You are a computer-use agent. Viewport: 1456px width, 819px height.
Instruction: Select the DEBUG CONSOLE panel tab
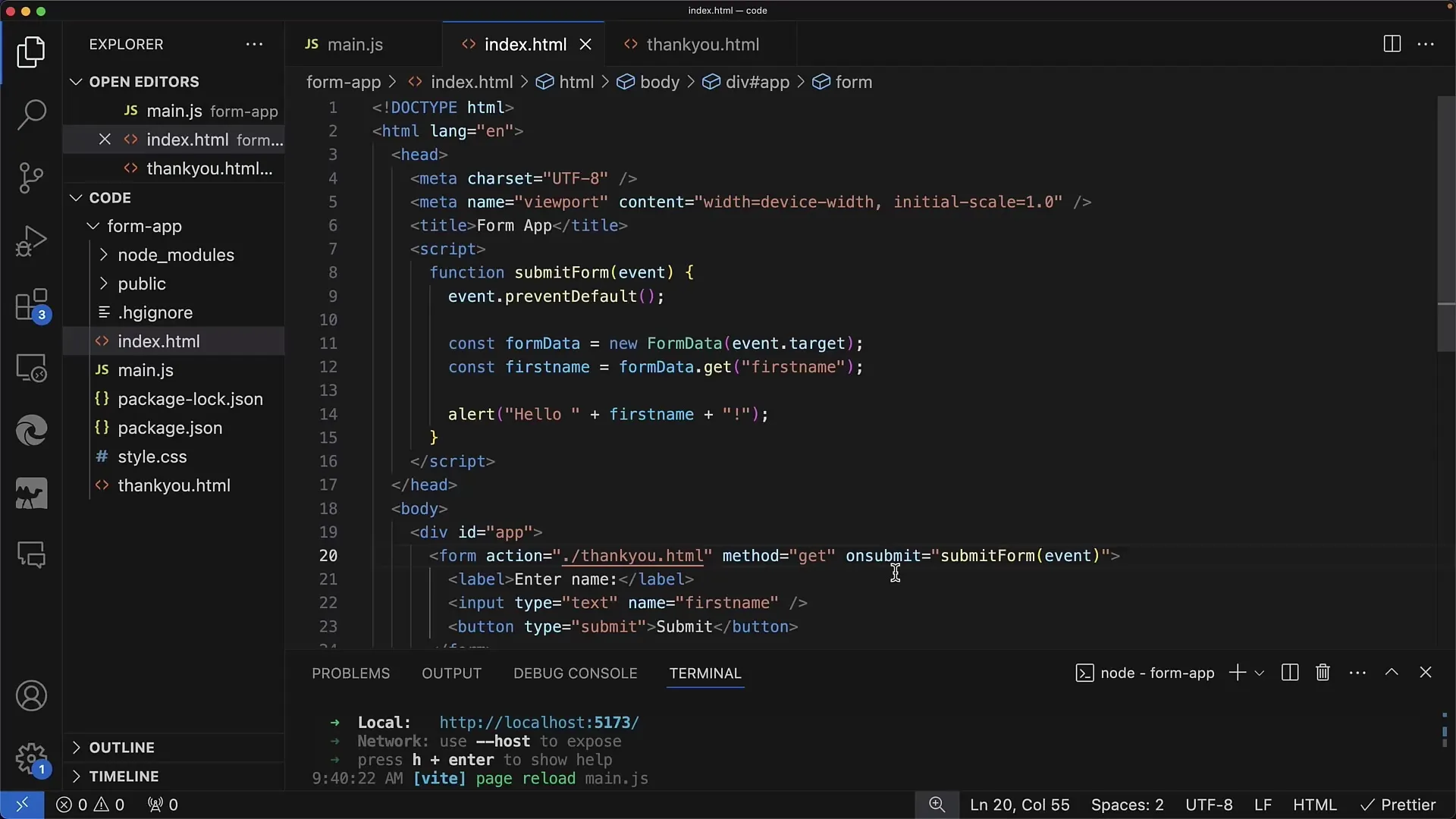575,673
